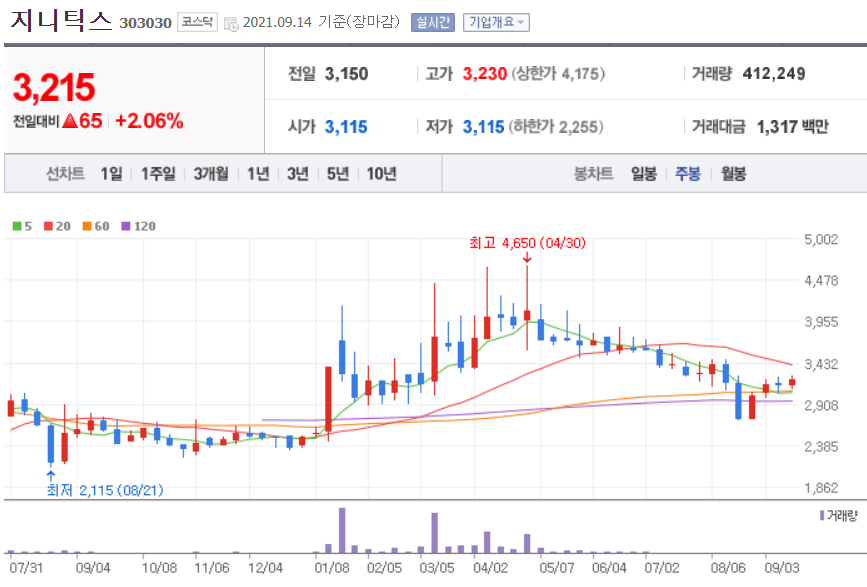Click the 코스닥 market badge next to the stock code
Viewport: 867px width, 587px height.
pyautogui.click(x=197, y=20)
